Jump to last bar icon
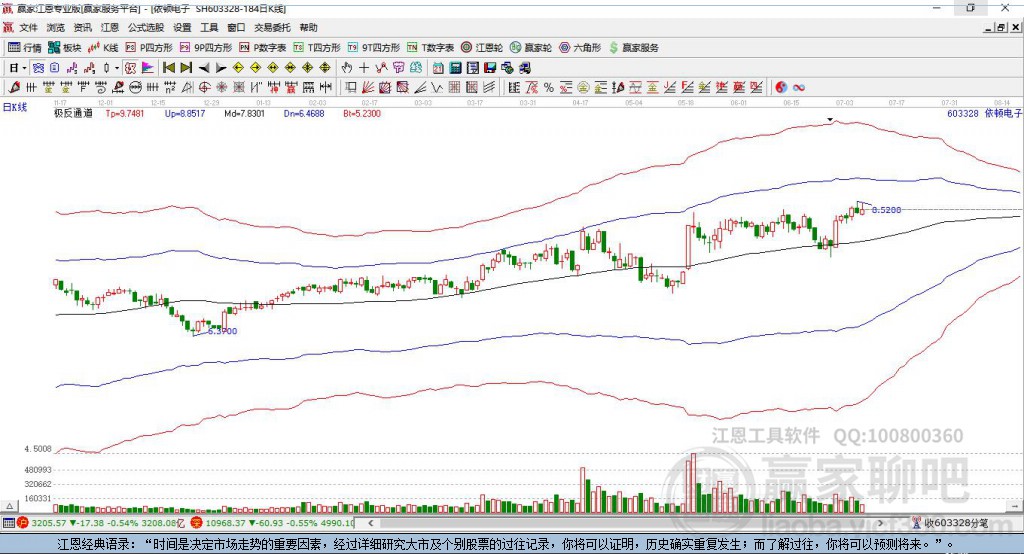The width and height of the screenshot is (1024, 554). (x=186, y=68)
